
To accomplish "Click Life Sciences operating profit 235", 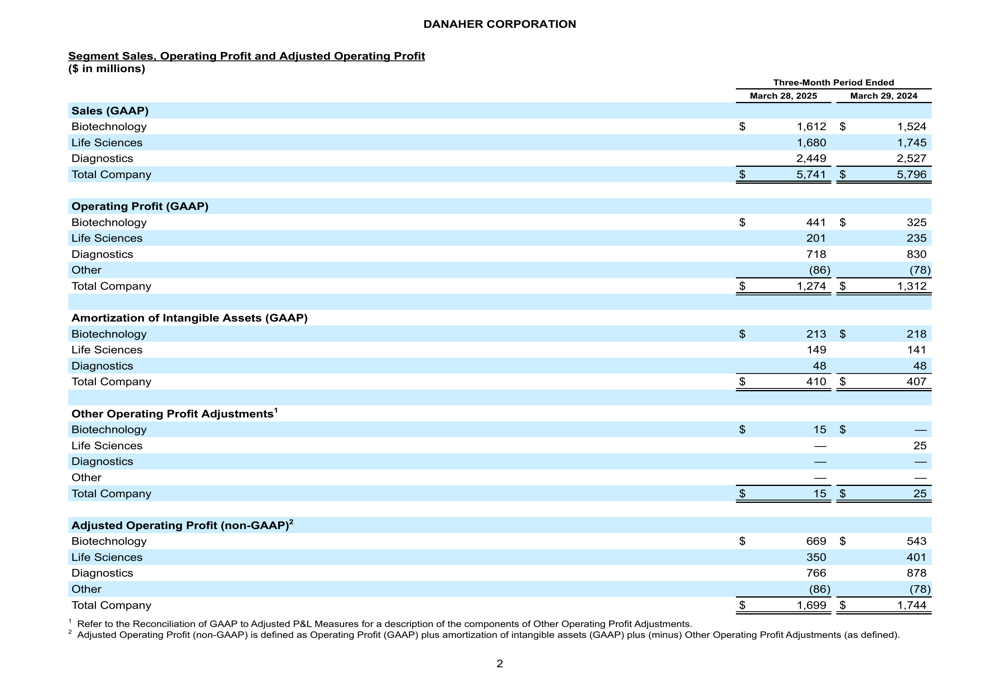I will click(917, 238).
